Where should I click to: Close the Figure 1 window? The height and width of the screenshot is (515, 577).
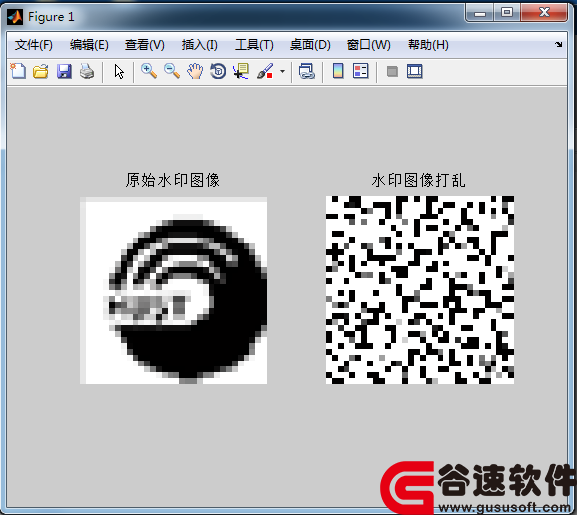tap(544, 13)
